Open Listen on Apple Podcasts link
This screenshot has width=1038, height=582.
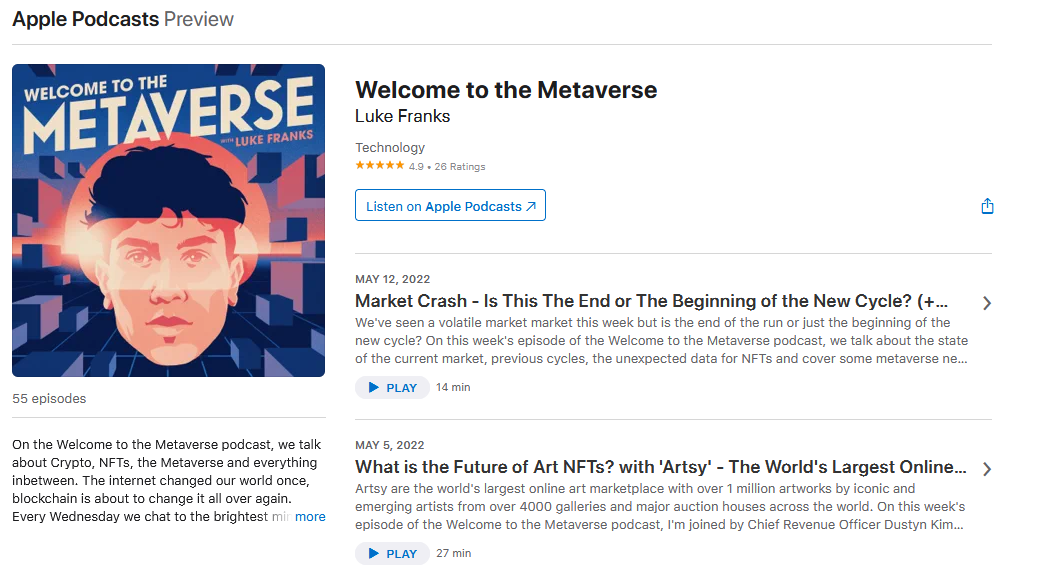point(450,205)
